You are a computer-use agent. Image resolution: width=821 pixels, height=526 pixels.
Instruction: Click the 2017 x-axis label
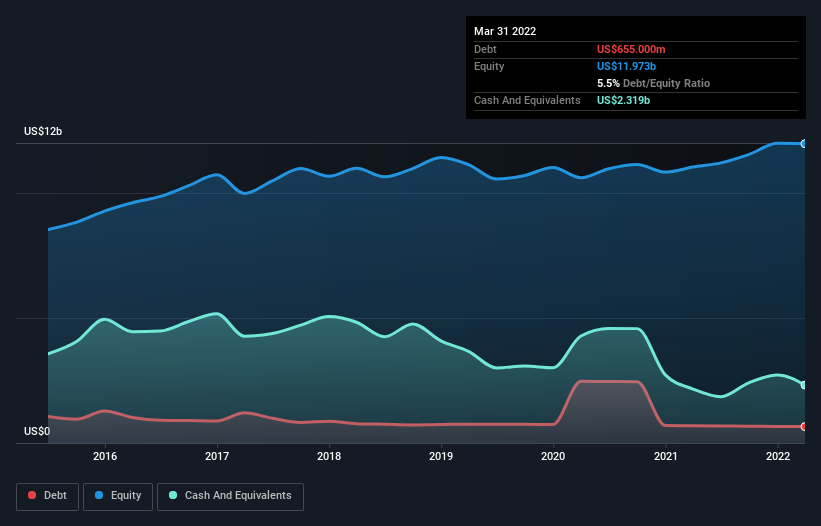pyautogui.click(x=217, y=456)
